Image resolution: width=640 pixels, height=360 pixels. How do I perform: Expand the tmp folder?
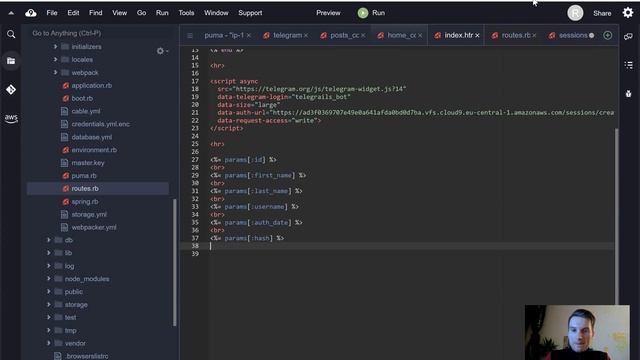pyautogui.click(x=49, y=330)
